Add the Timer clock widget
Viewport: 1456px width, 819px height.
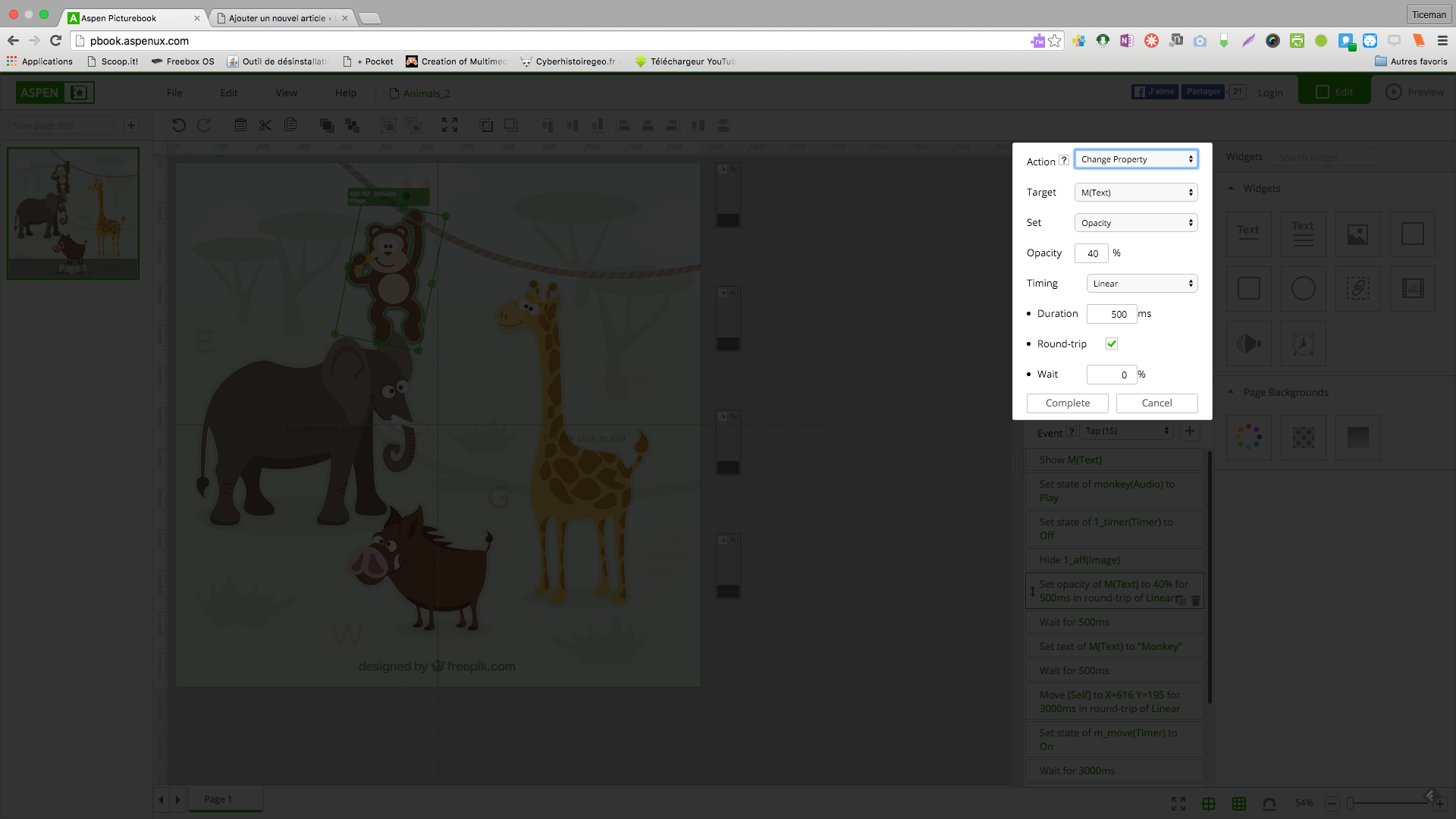coord(1303,343)
